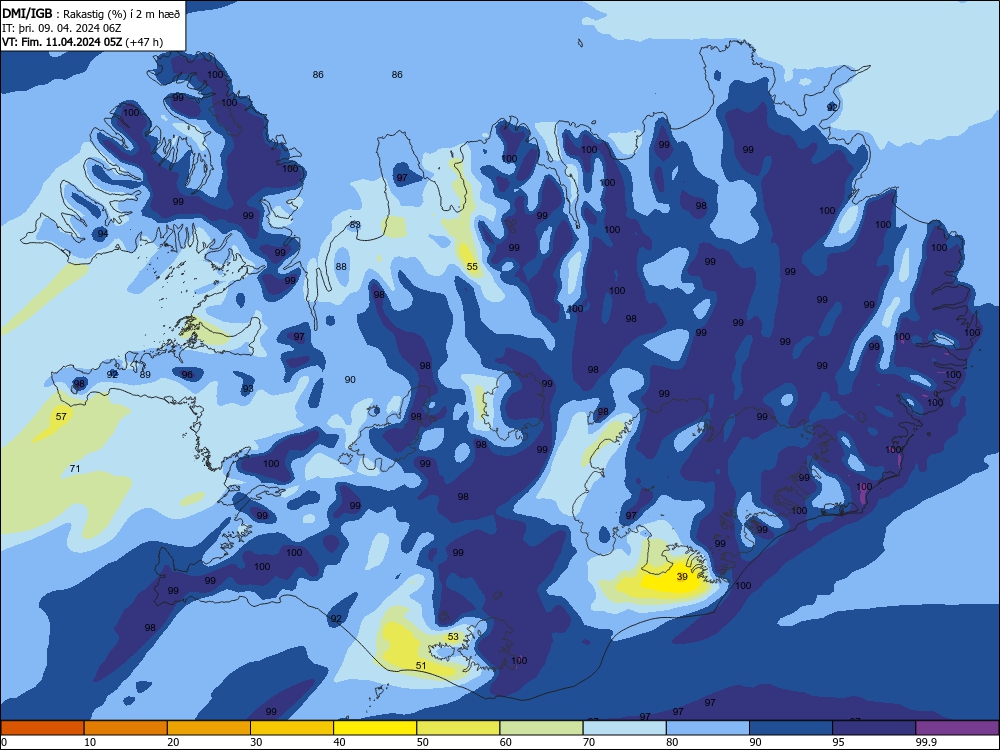1000x750 pixels.
Task: Click the humidity value 93 on the map
Action: pyautogui.click(x=248, y=388)
